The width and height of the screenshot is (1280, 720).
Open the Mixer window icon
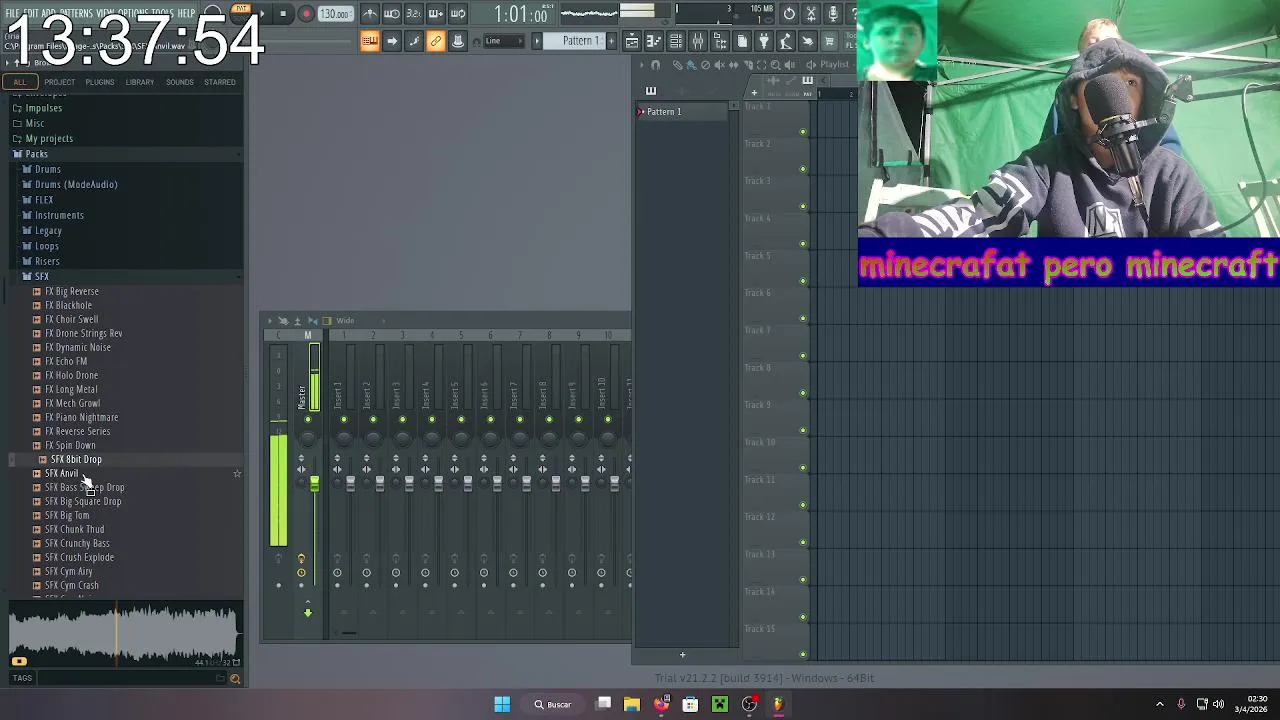tap(698, 41)
